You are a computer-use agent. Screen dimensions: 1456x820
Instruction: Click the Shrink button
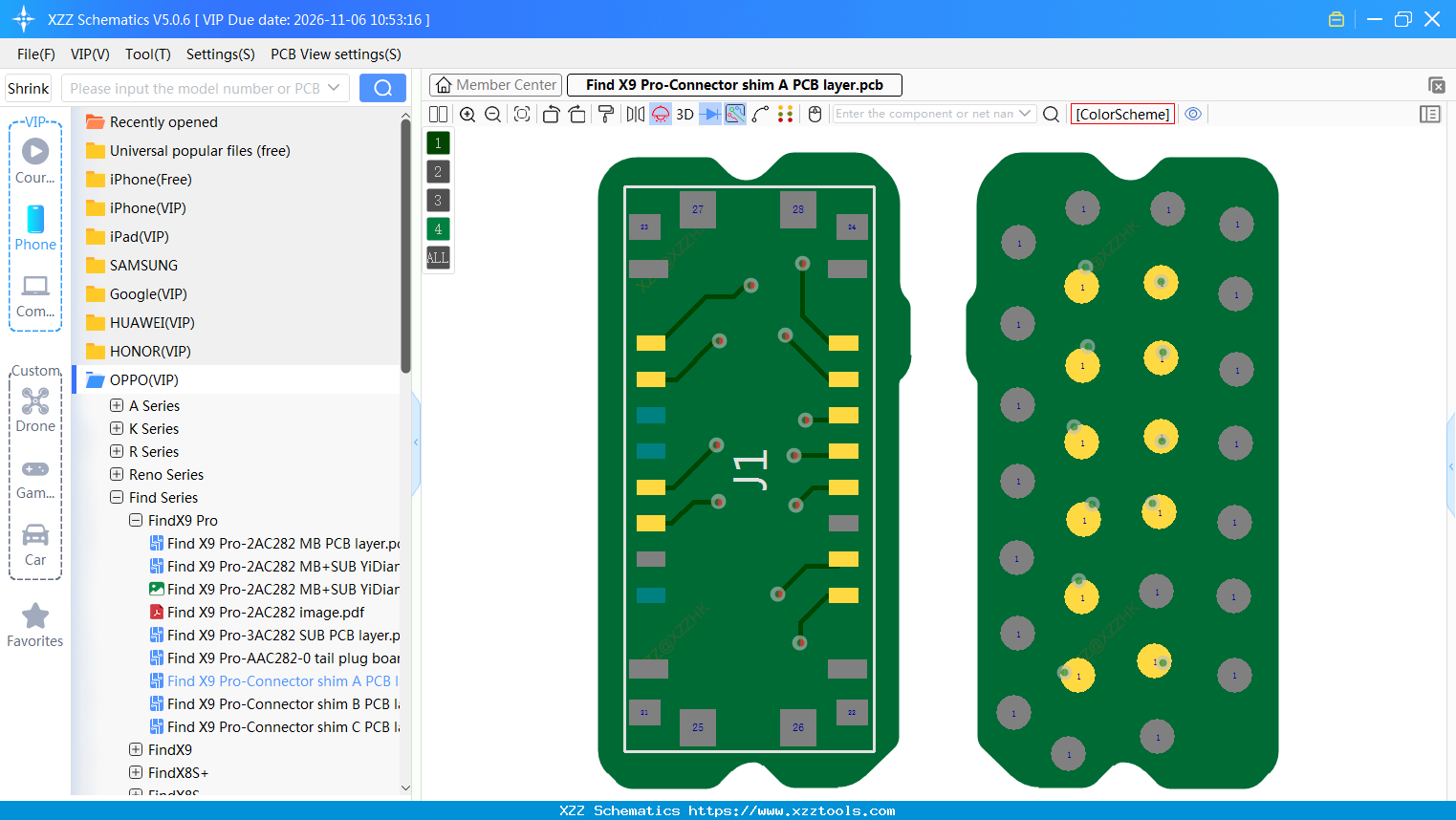tap(29, 88)
